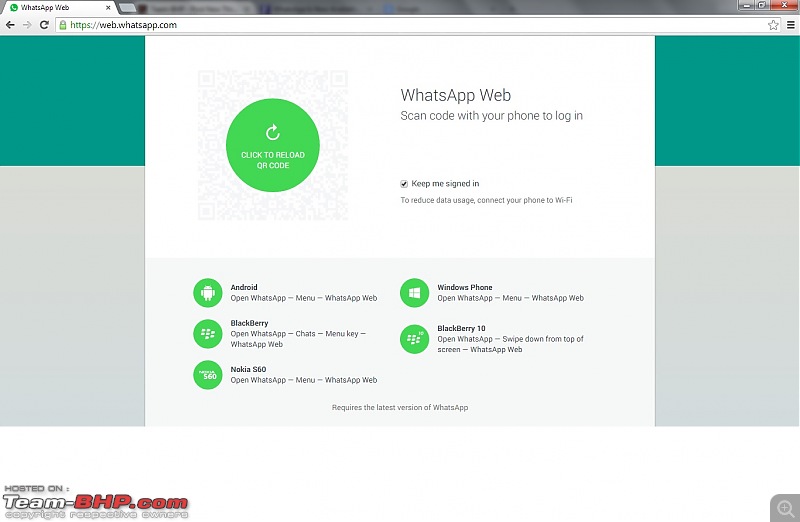Viewport: 800px width, 522px height.
Task: Click 'Requires the latest version of WhatsApp' text
Action: 400,407
